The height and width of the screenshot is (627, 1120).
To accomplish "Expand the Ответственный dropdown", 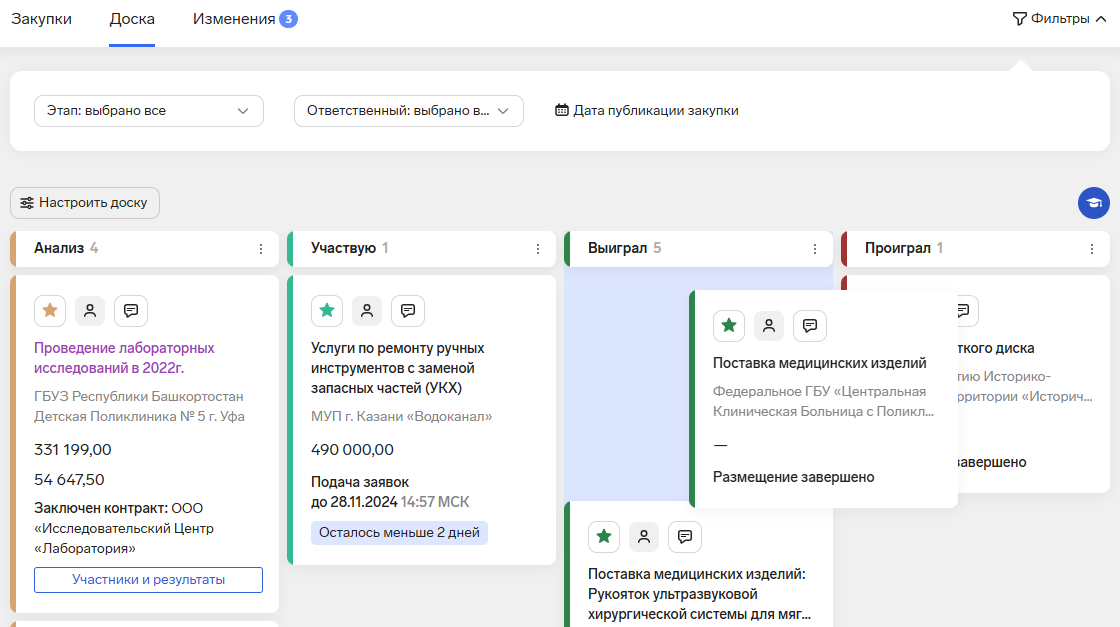I will tap(409, 111).
